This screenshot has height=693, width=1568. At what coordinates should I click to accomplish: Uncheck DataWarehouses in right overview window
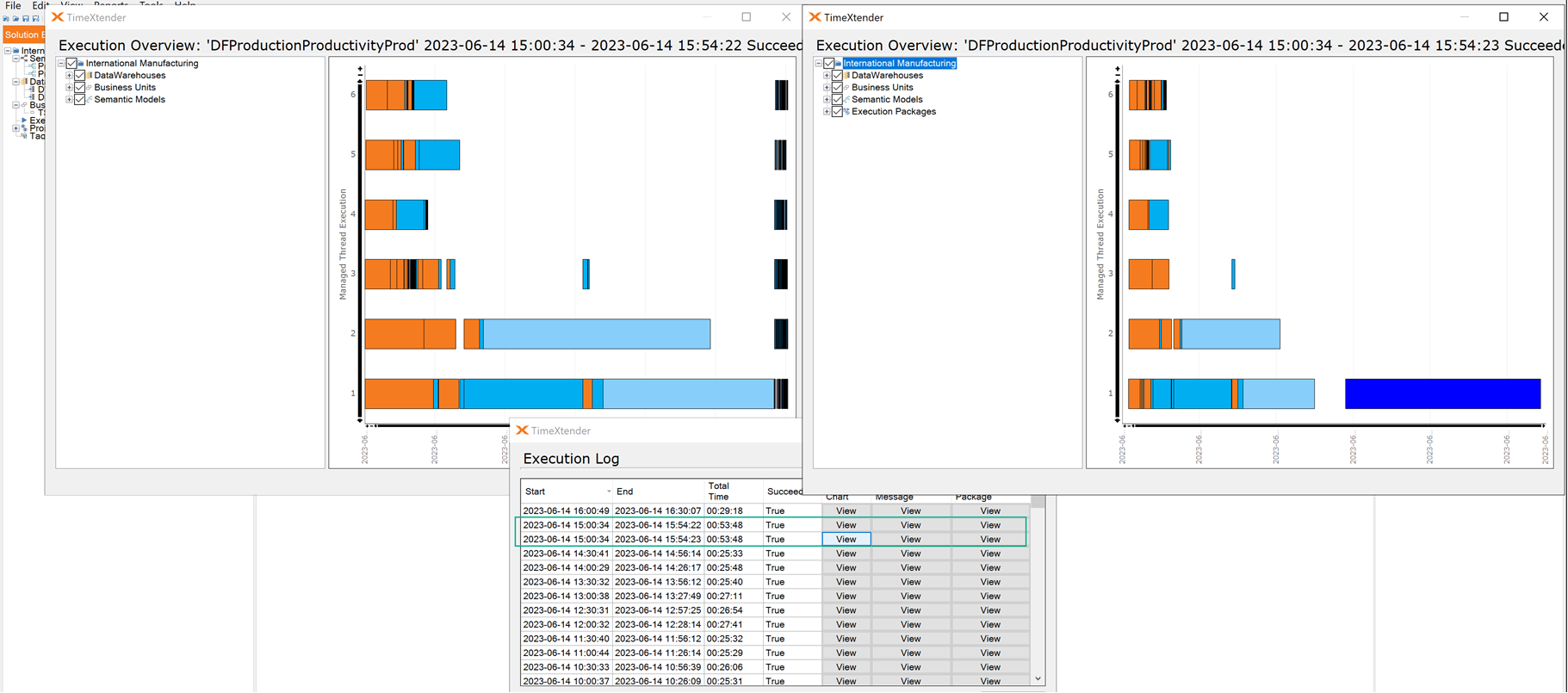coord(838,75)
